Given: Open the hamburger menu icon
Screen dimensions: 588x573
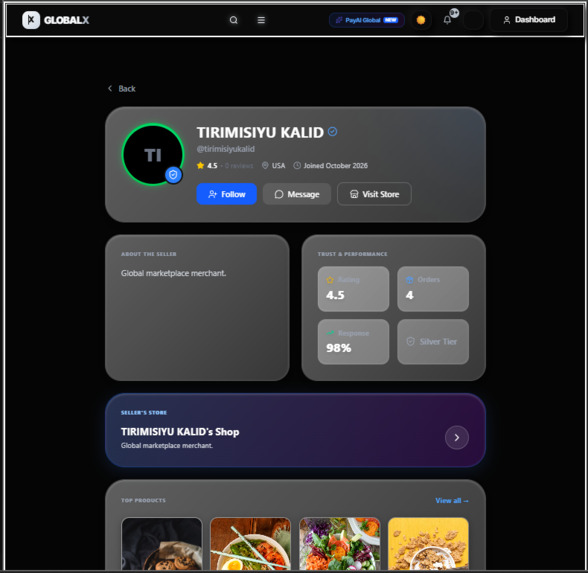Looking at the screenshot, I should (261, 20).
